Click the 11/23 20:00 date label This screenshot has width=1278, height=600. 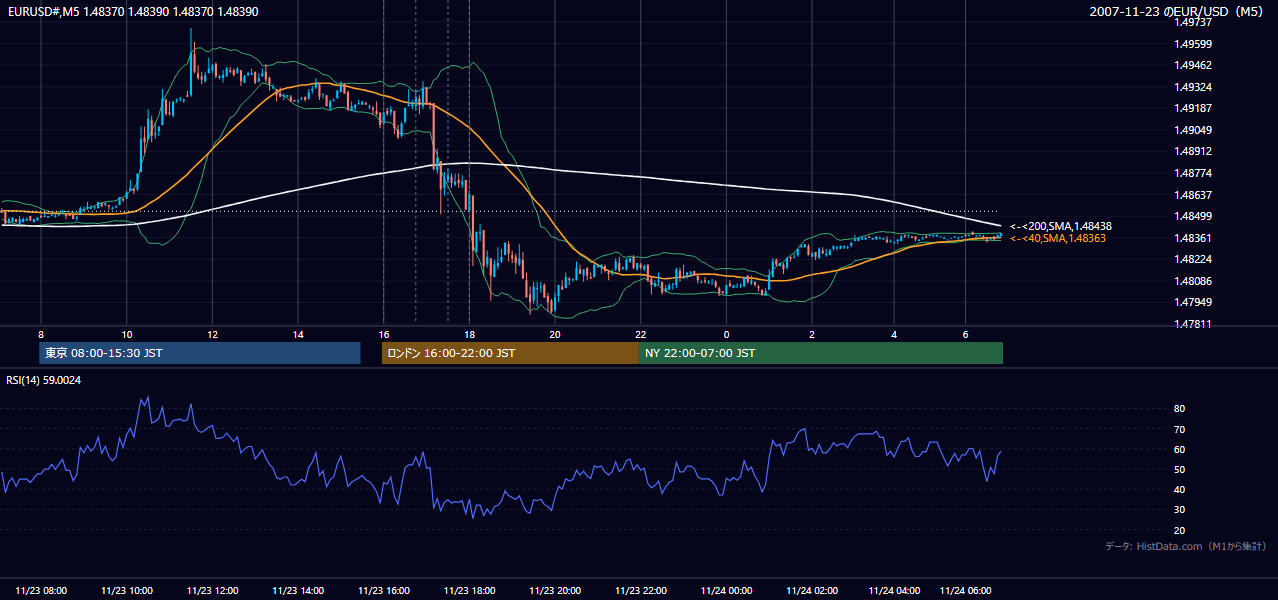click(555, 591)
